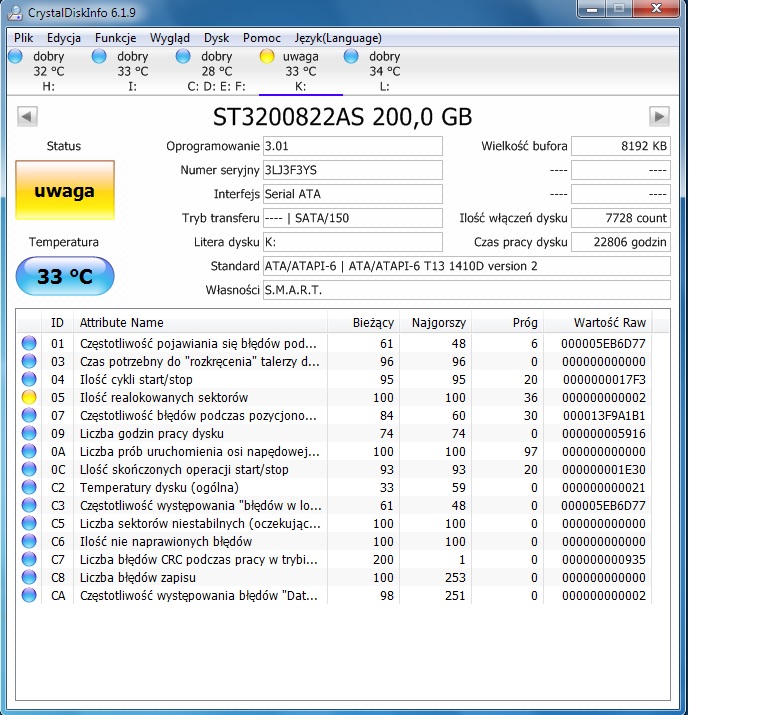Click status dot for attribute 0A
This screenshot has height=715, width=768.
pyautogui.click(x=29, y=451)
